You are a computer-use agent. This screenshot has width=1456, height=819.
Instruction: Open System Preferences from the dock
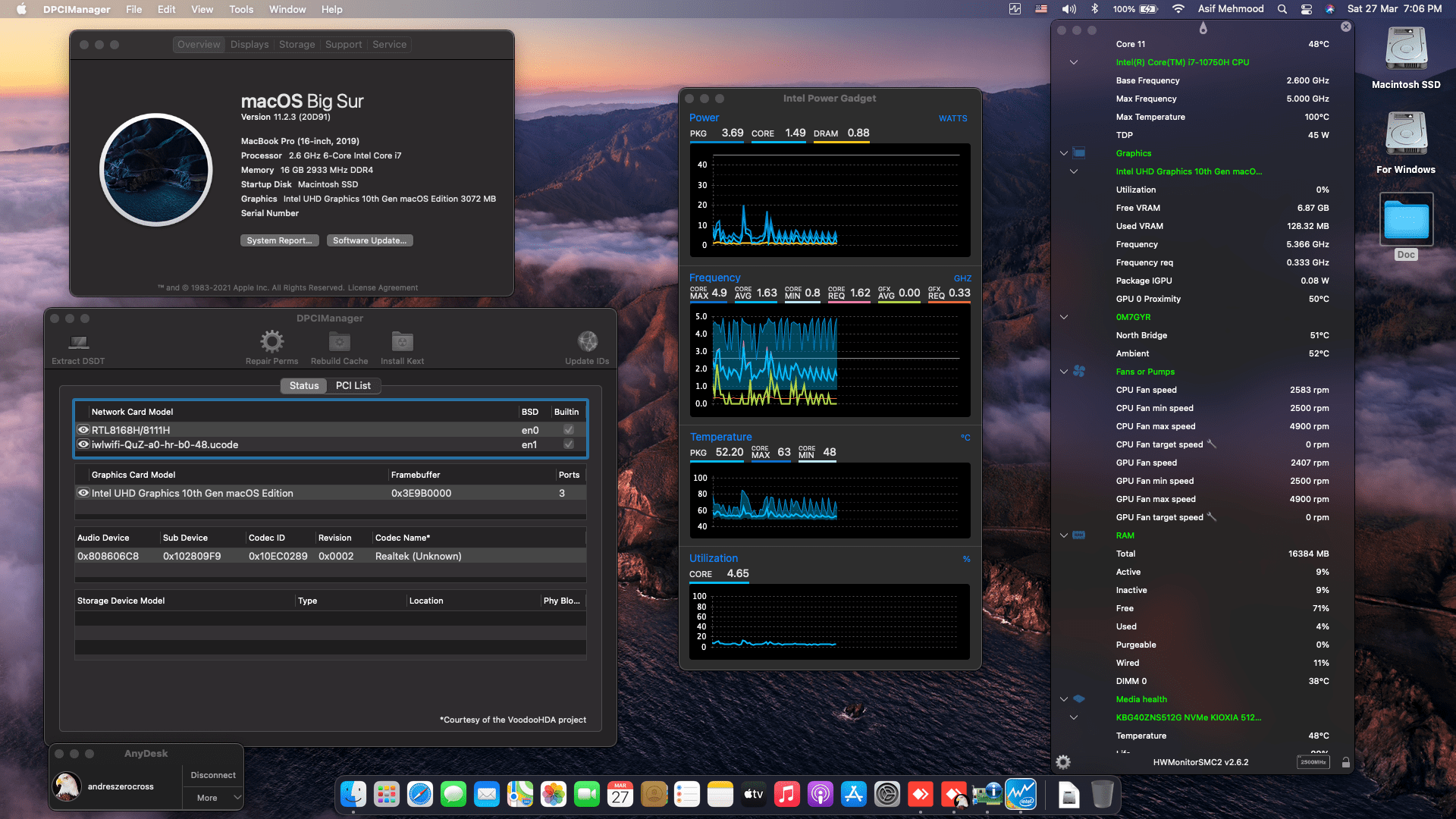pyautogui.click(x=886, y=794)
